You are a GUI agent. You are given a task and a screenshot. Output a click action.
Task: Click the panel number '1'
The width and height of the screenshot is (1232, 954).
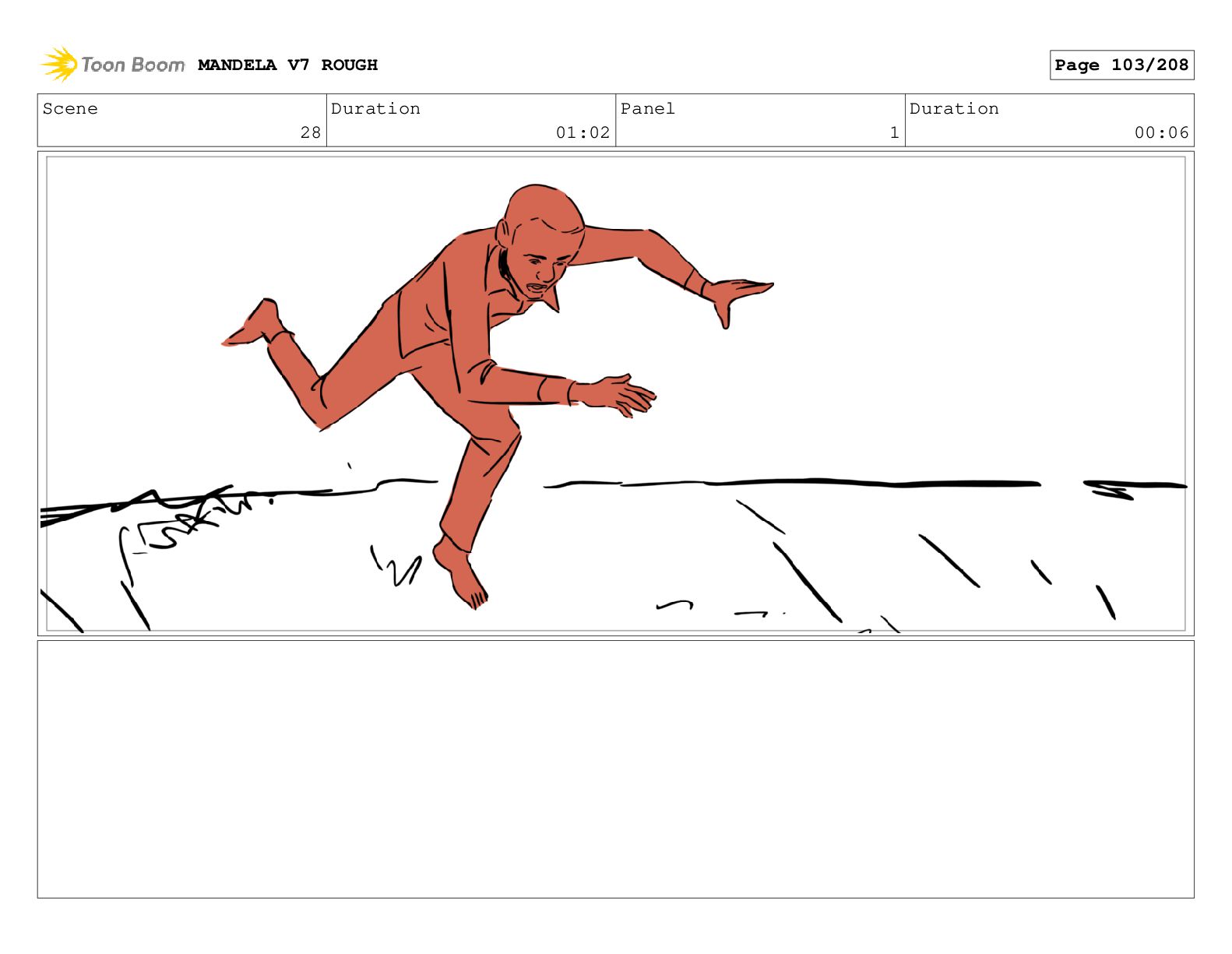(894, 132)
